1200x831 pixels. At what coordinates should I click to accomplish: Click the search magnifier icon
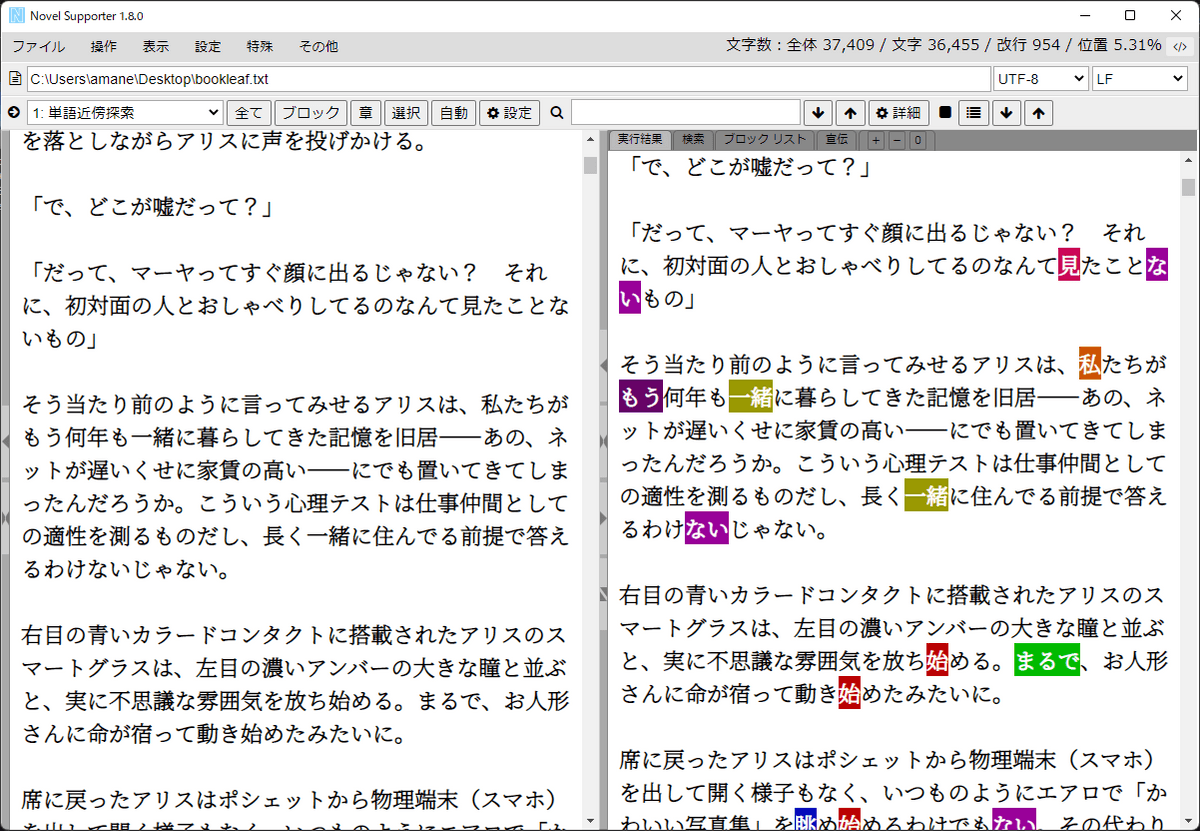point(556,113)
